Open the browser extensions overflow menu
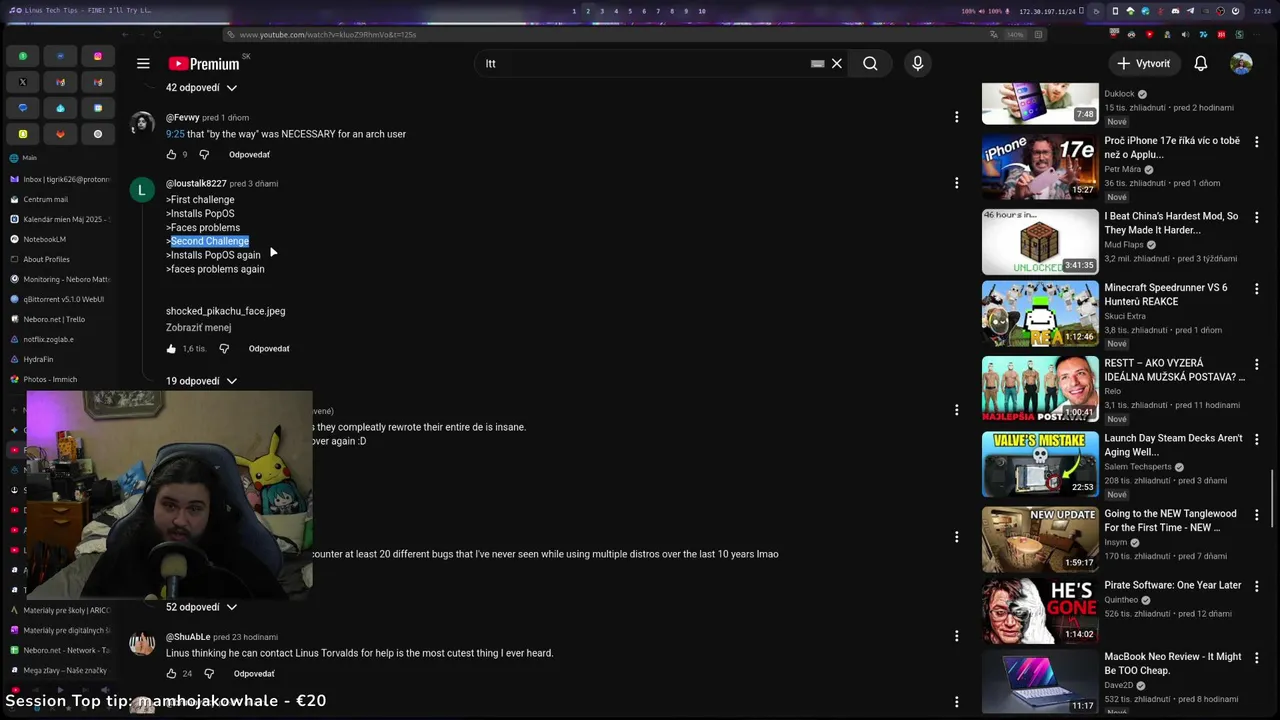1280x720 pixels. [x=1256, y=34]
